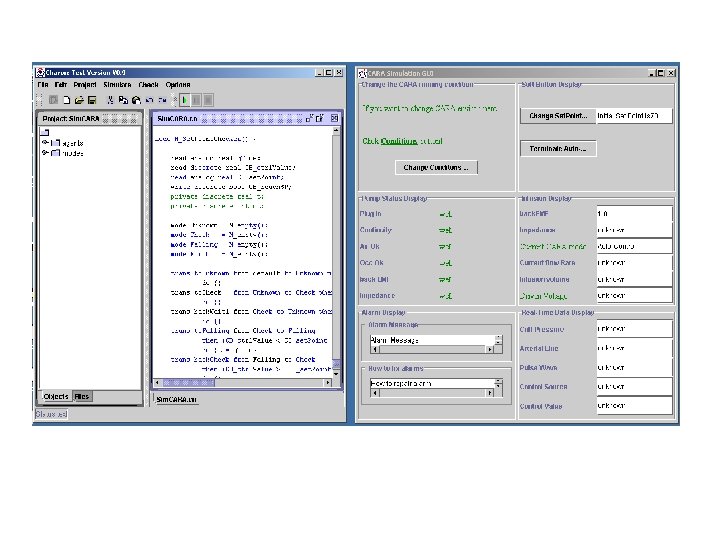
Task: Click the modes folder icon in project tree
Action: [x=56, y=153]
